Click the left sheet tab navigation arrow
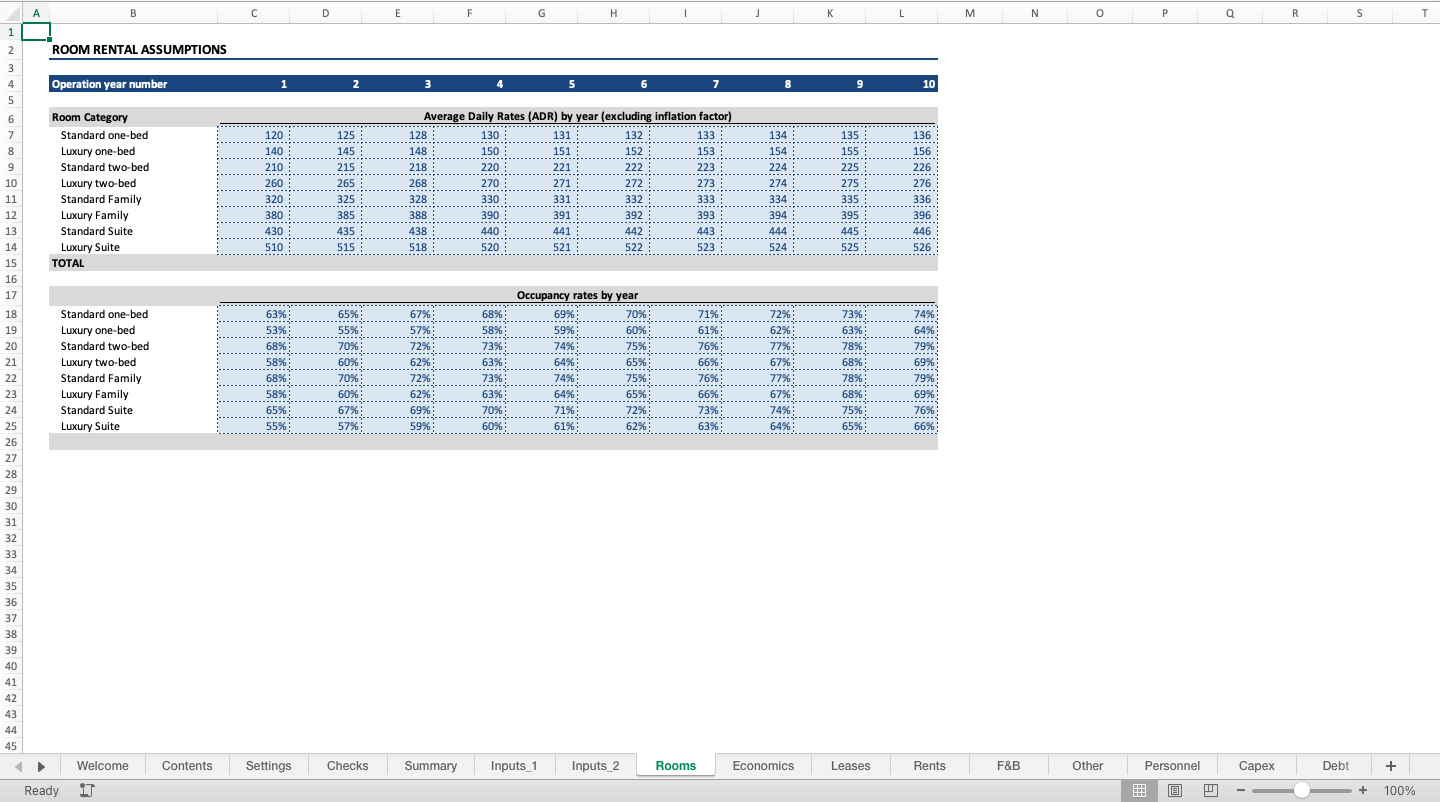Image resolution: width=1440 pixels, height=802 pixels. tap(18, 765)
